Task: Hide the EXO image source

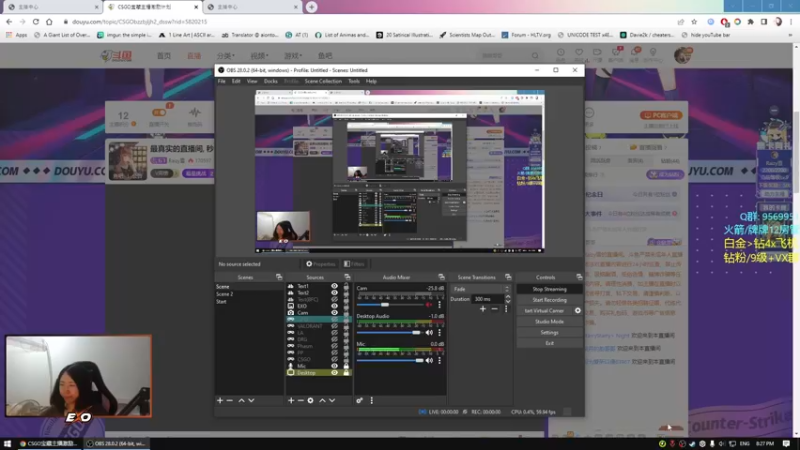Action: (334, 306)
